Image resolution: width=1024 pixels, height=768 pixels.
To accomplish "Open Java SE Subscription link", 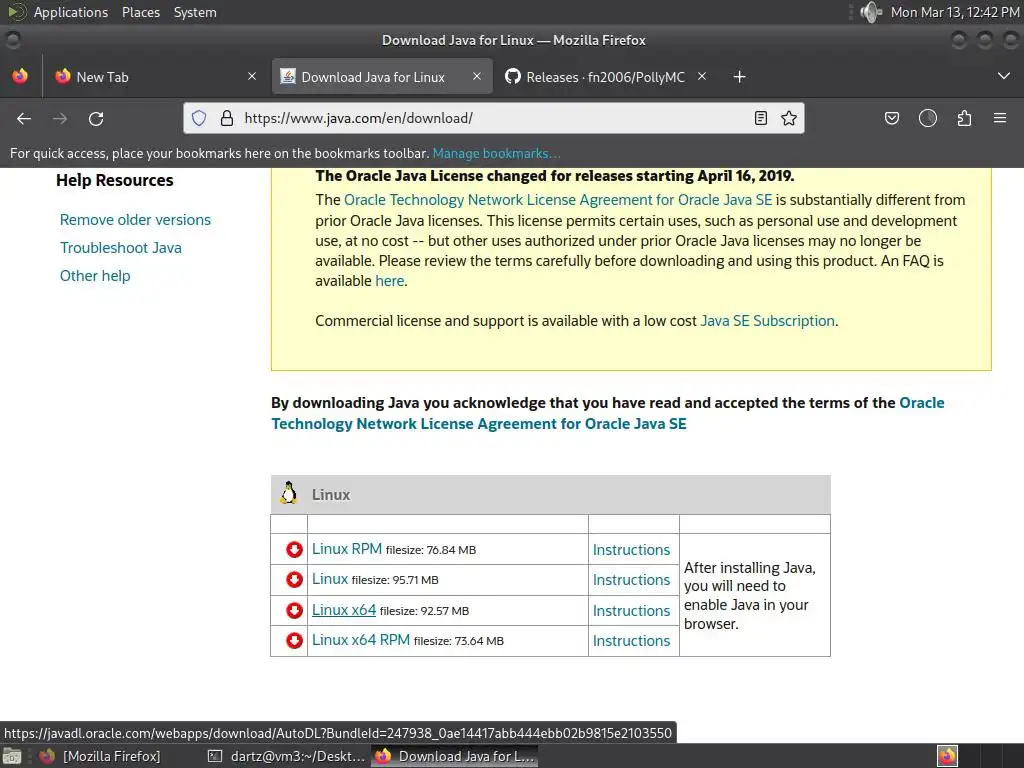I will 767,321.
